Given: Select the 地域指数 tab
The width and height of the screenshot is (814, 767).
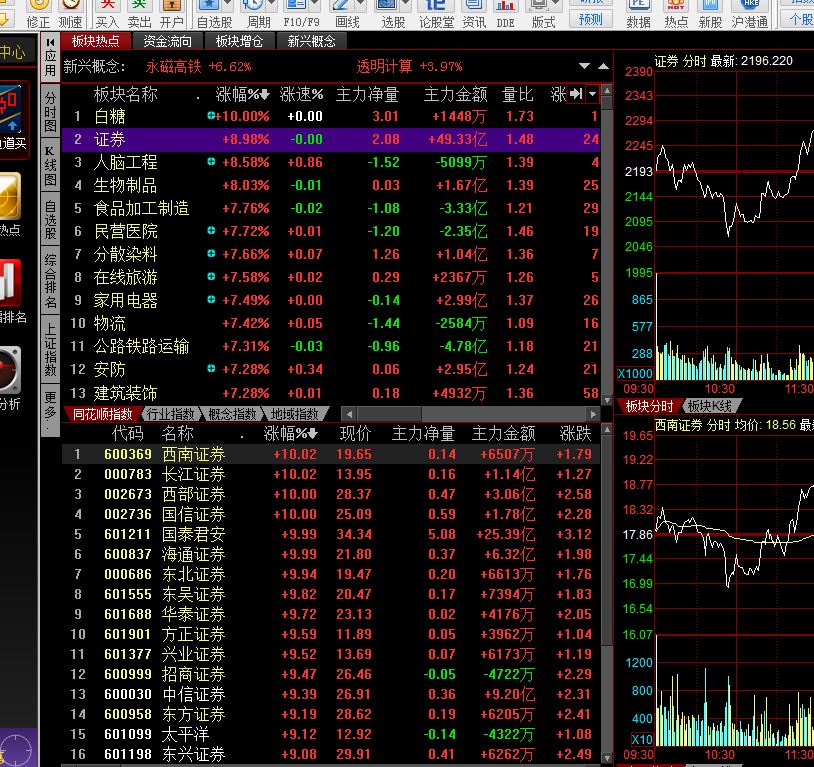Looking at the screenshot, I should pyautogui.click(x=295, y=414).
